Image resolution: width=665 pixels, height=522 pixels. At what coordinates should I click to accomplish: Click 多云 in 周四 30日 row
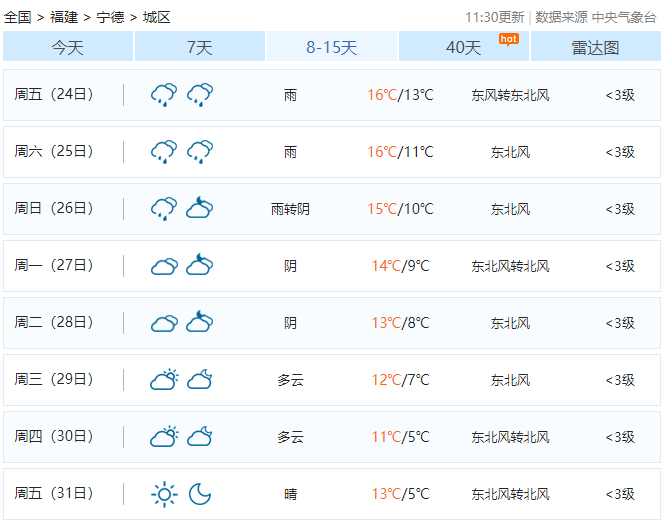[x=291, y=437]
